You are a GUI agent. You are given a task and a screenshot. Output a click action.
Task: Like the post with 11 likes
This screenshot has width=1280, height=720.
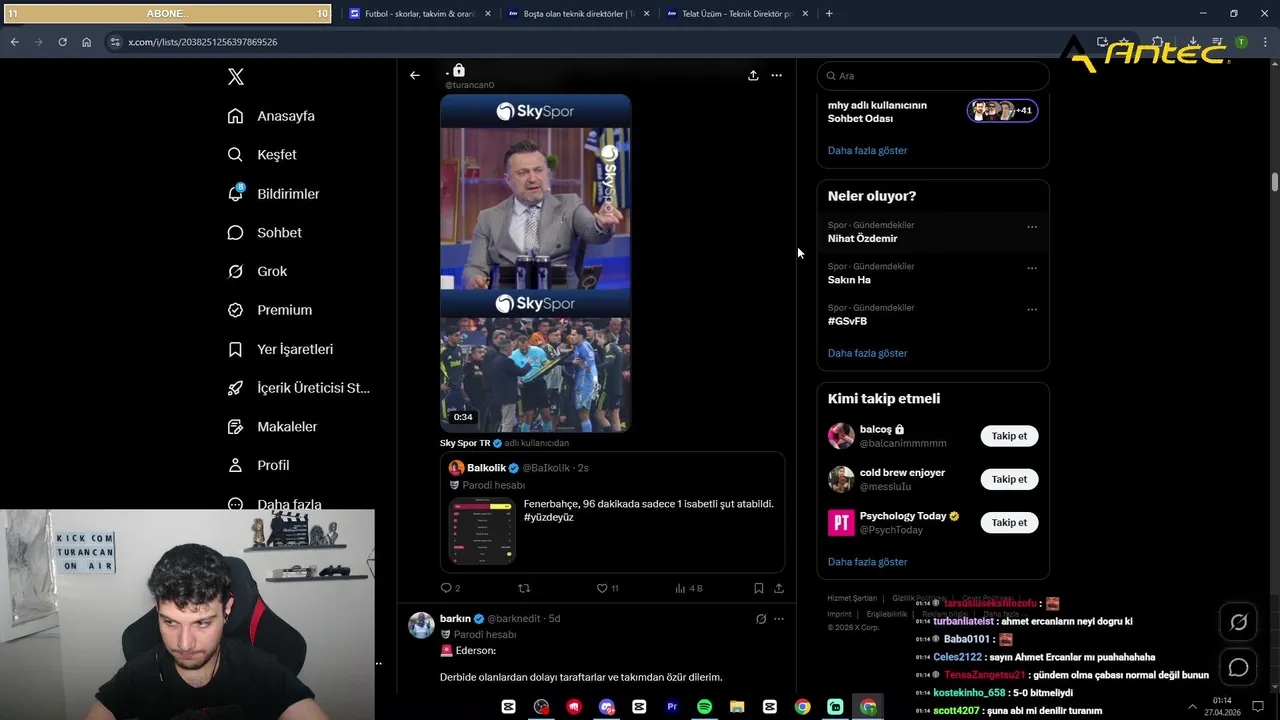point(607,588)
